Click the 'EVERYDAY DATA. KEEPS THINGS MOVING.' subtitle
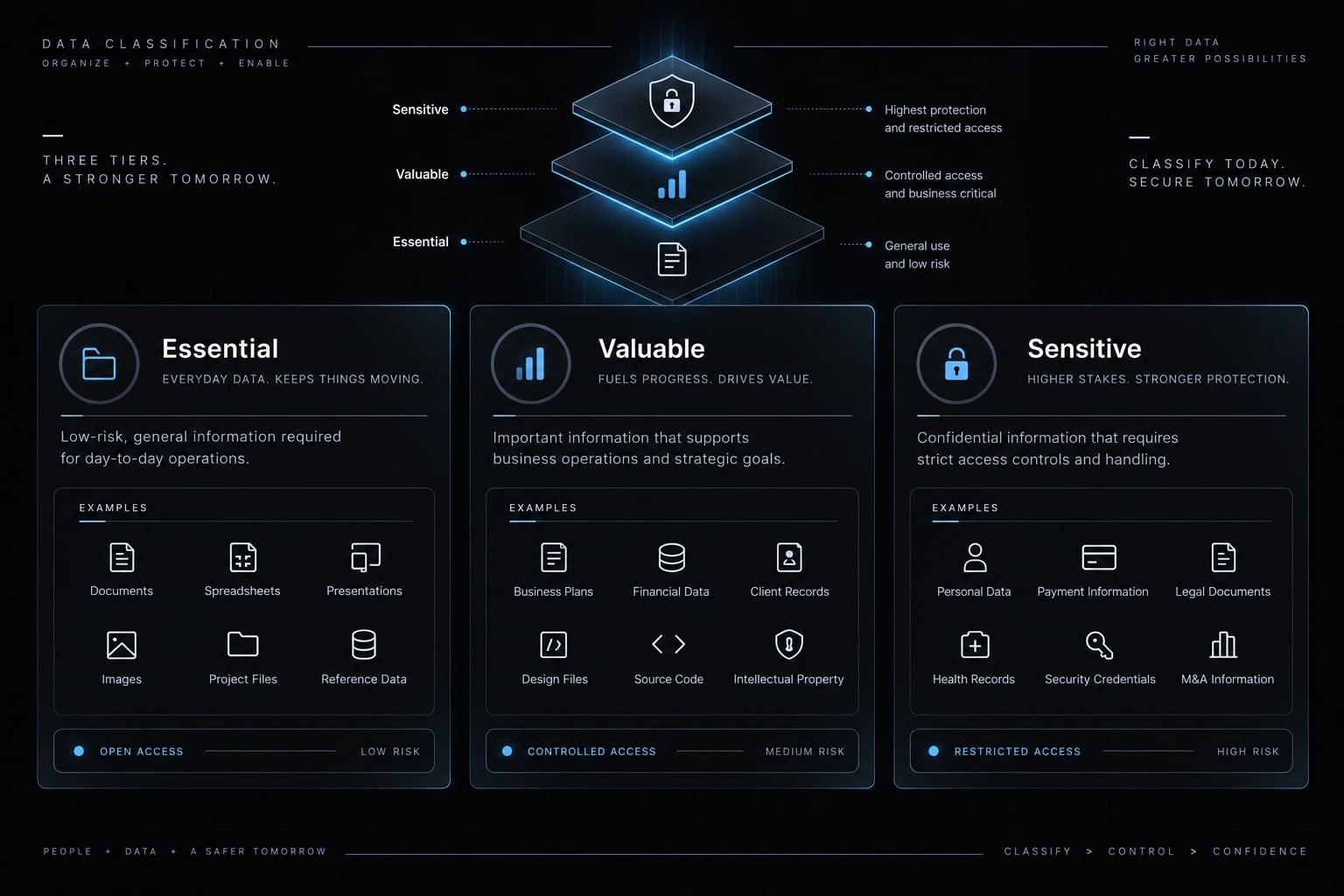 pyautogui.click(x=293, y=380)
